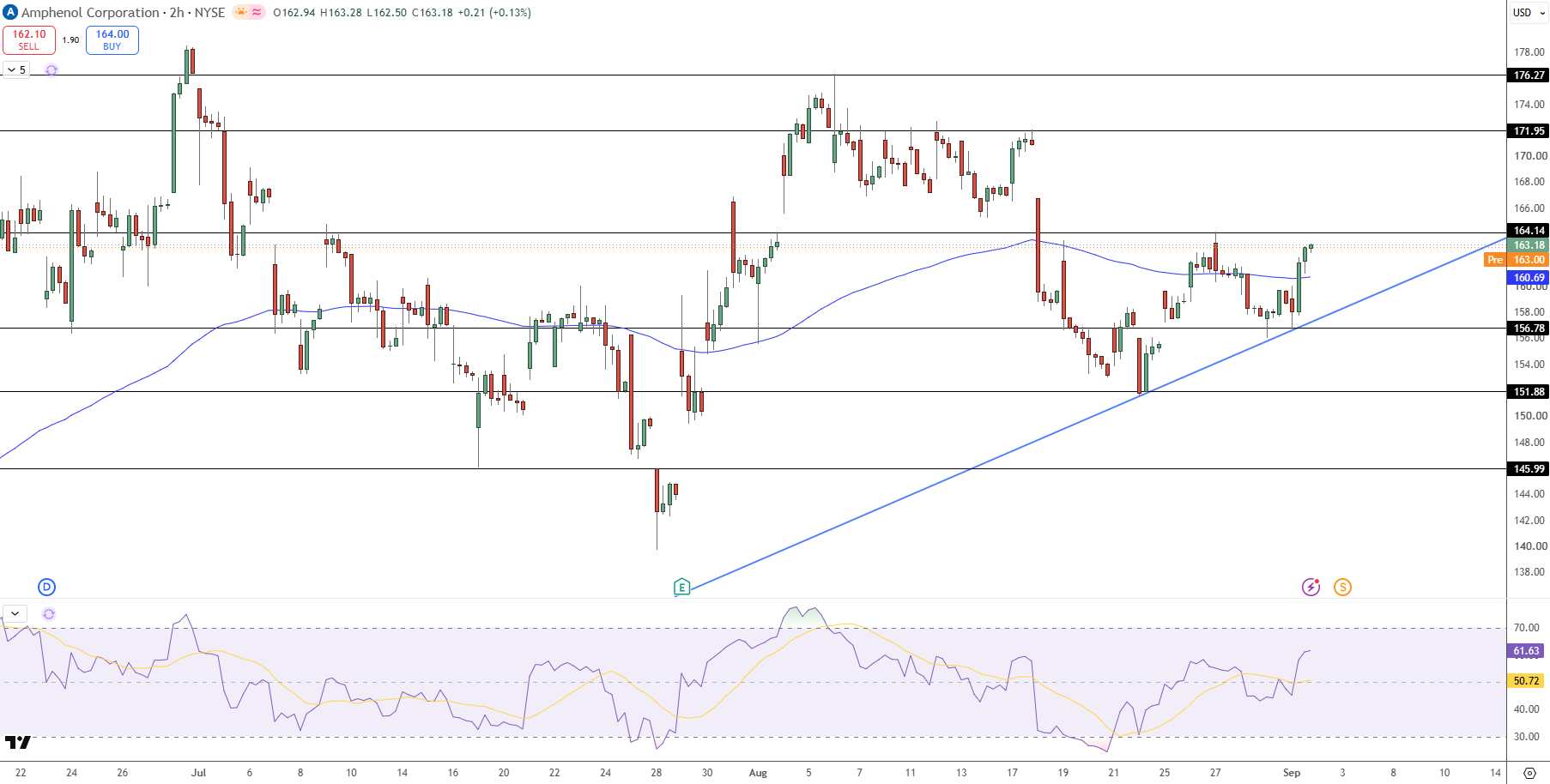
Task: Click the 176.27 horizontal line price label
Action: click(1528, 75)
